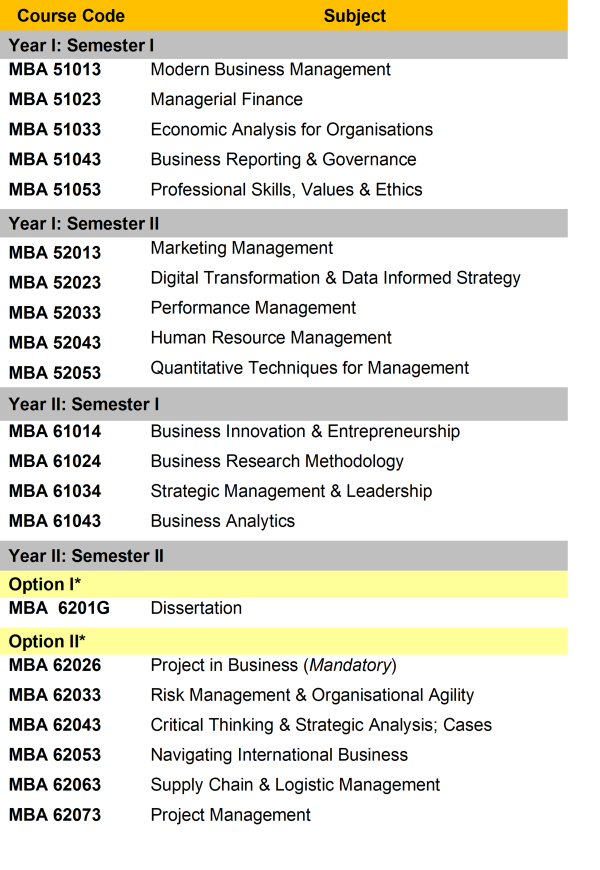Image resolution: width=600 pixels, height=870 pixels.
Task: Click Strategic Management & Leadership text
Action: point(291,491)
